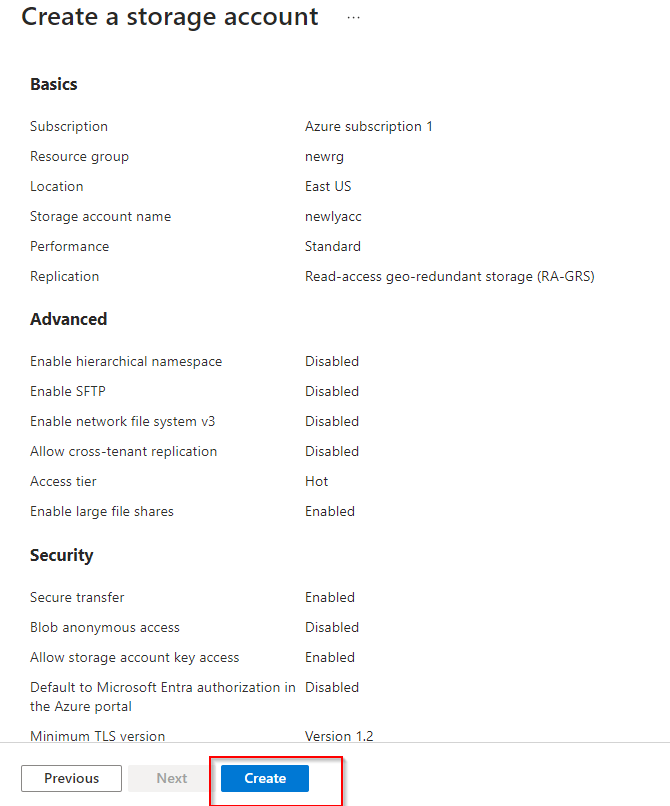670x806 pixels.
Task: Open the ellipsis menu beside the page title
Action: (x=353, y=18)
